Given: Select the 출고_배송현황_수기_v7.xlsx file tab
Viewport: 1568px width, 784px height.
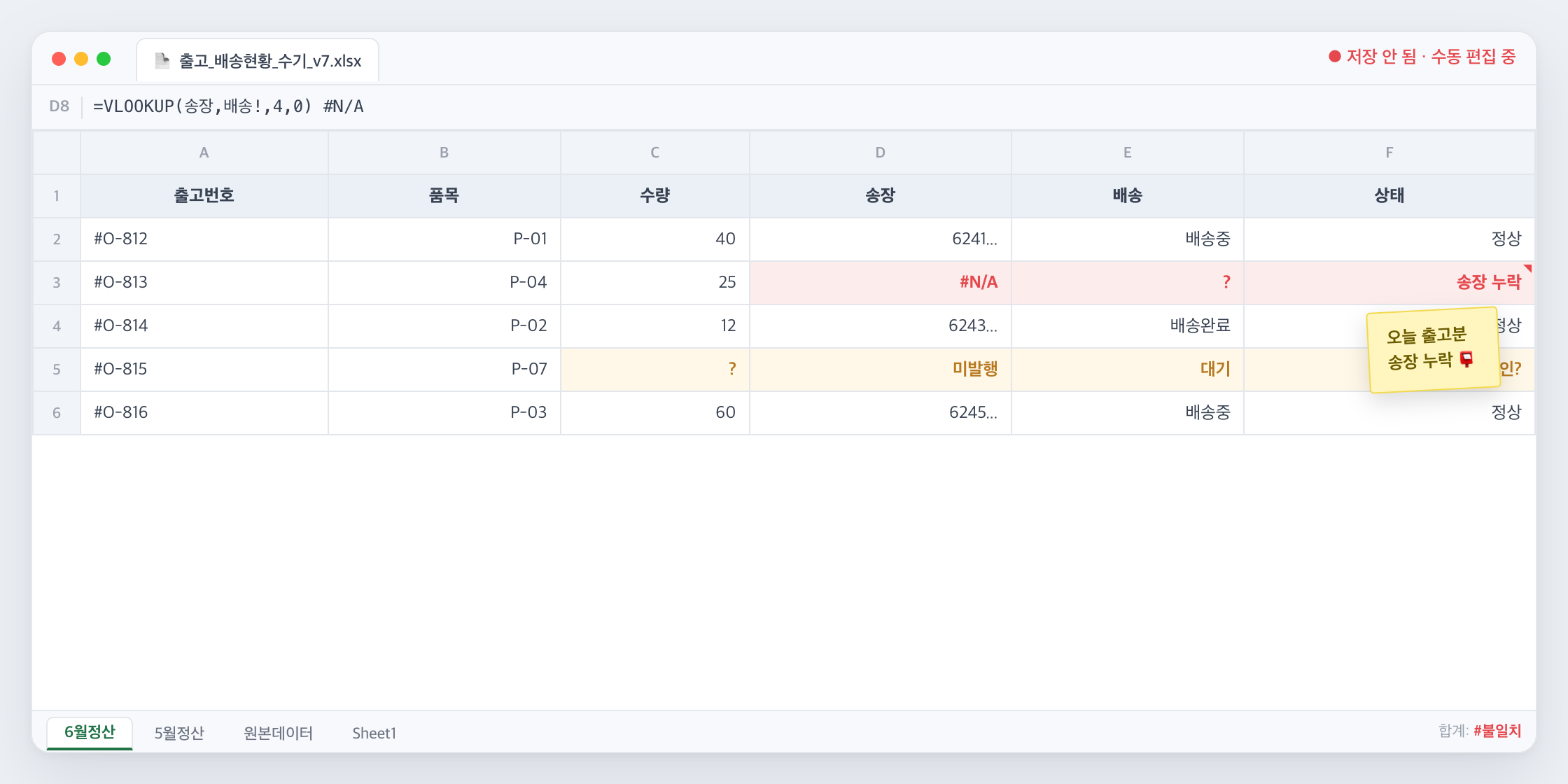Looking at the screenshot, I should pyautogui.click(x=258, y=61).
